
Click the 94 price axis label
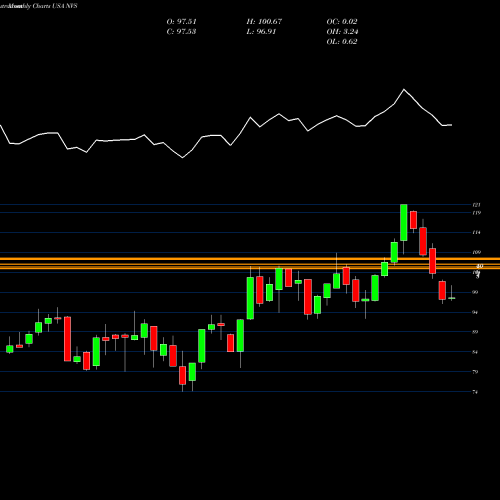tap(476, 312)
